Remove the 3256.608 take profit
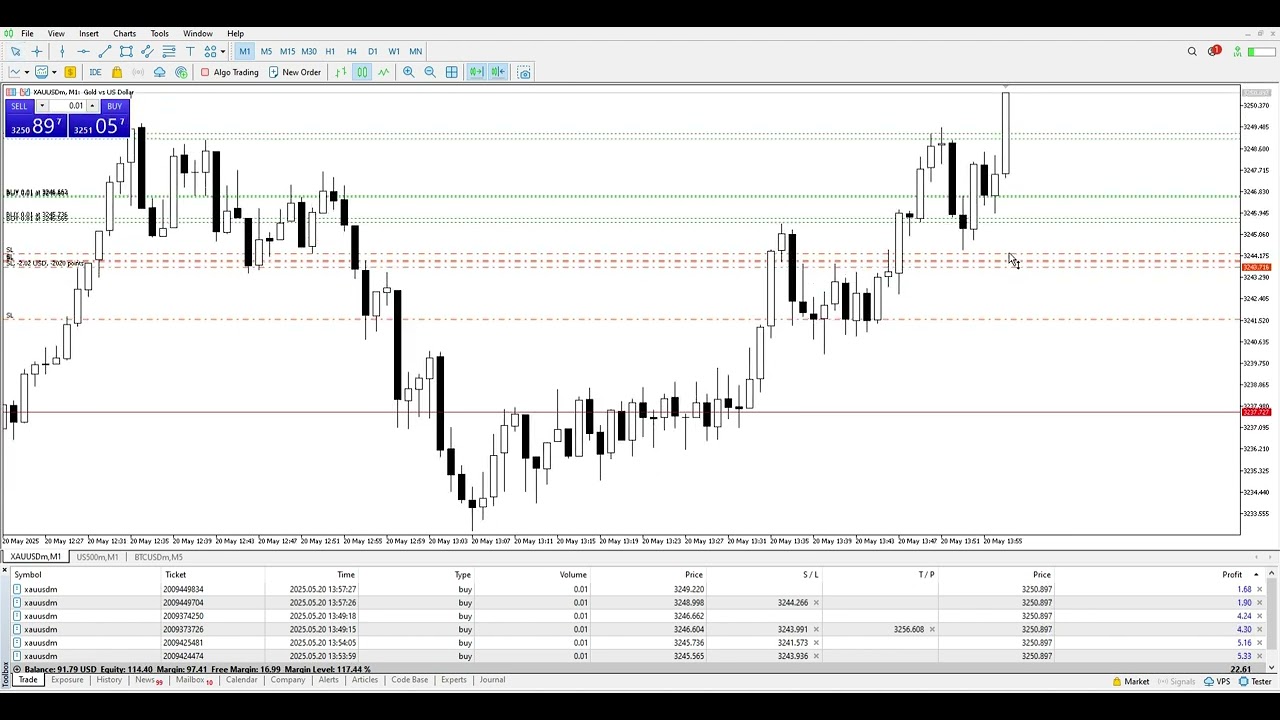This screenshot has height=720, width=1280. 932,629
